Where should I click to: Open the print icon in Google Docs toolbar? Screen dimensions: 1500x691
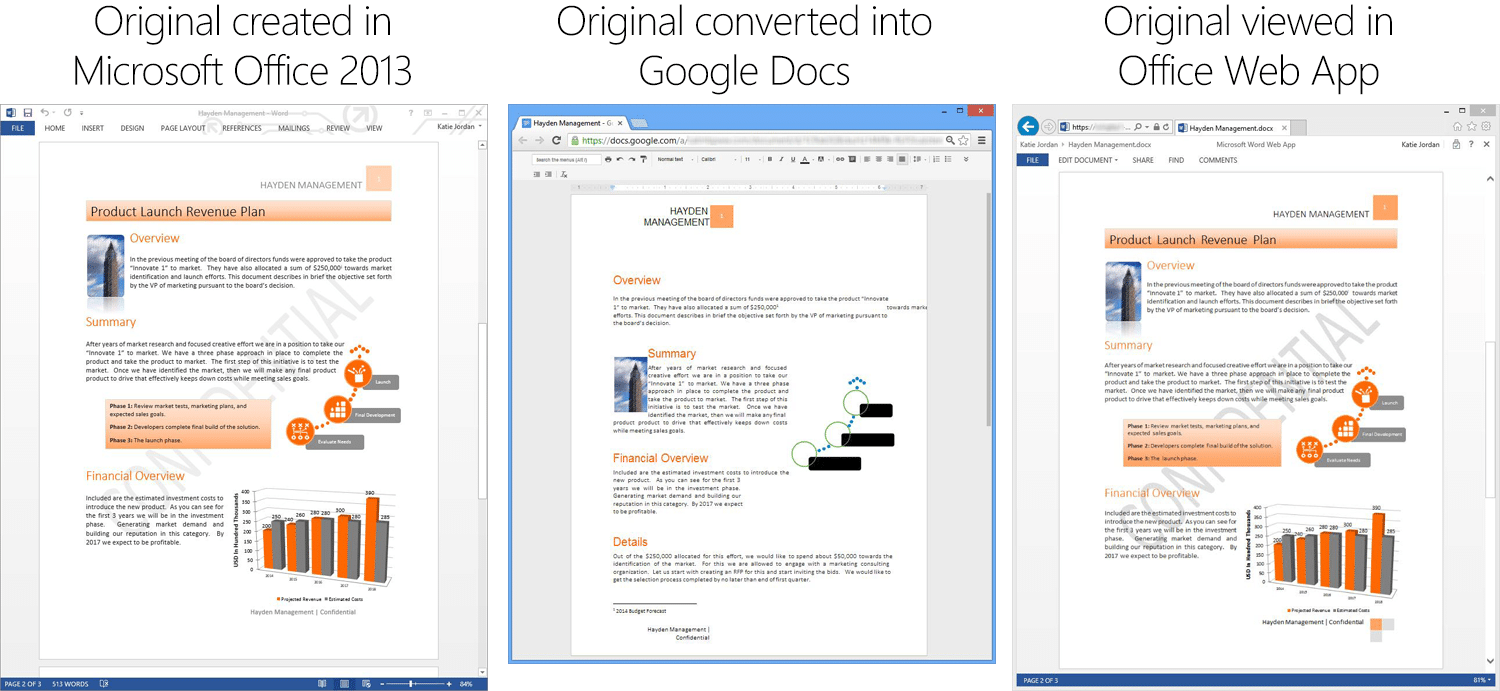click(609, 160)
